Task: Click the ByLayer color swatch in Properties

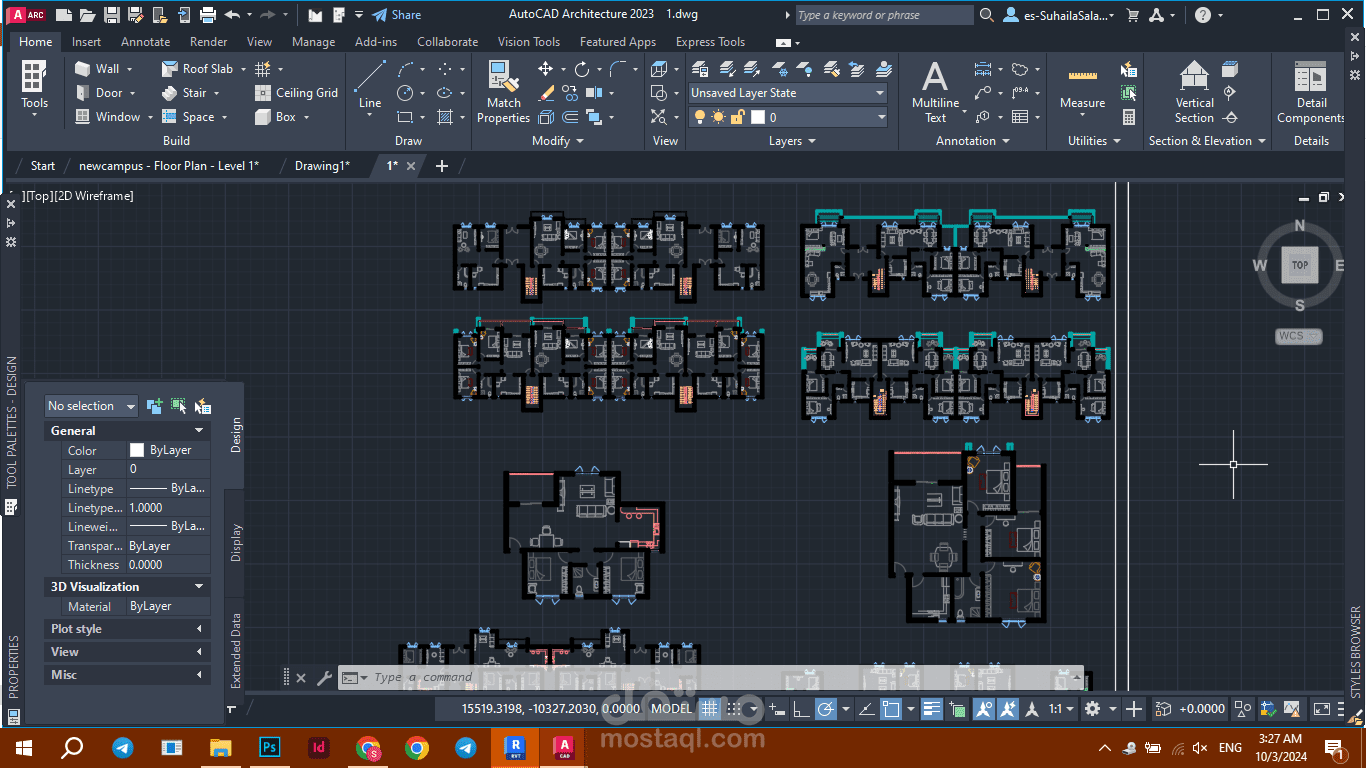Action: point(137,451)
